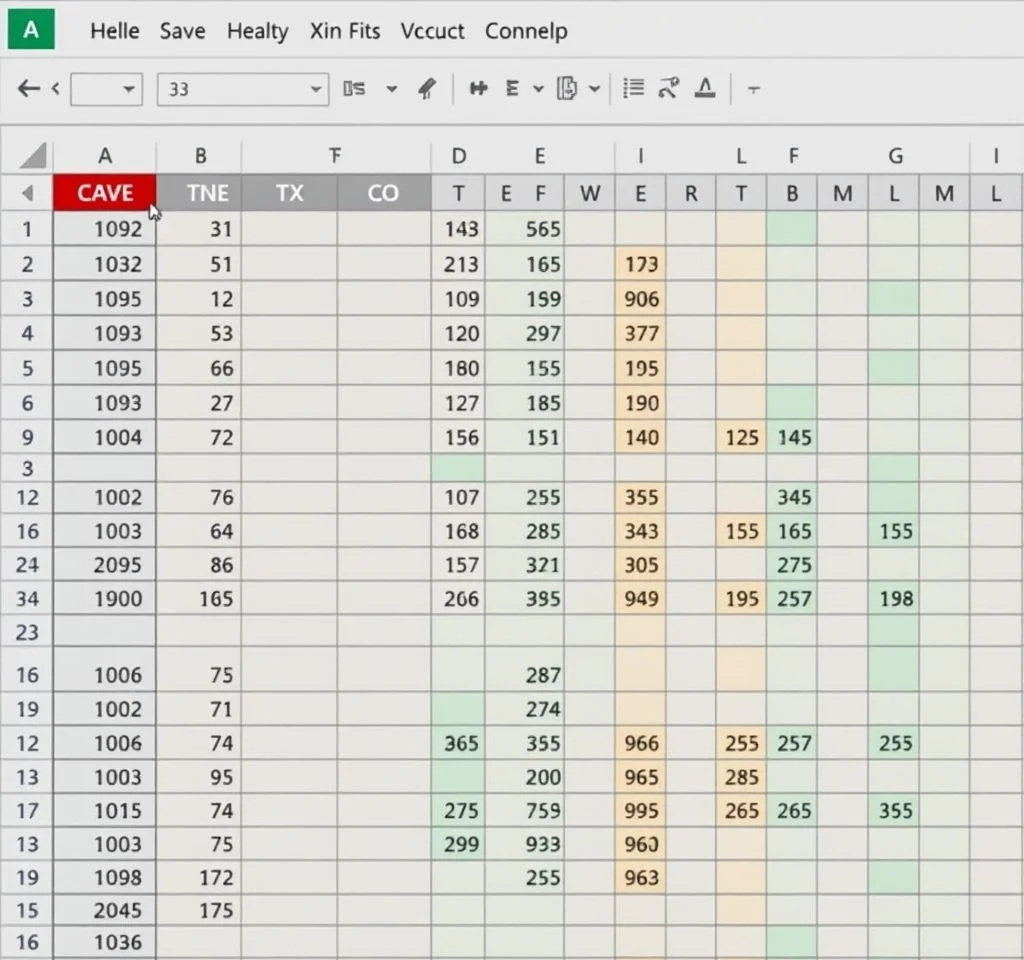
Task: Click the red CAVE header cell
Action: (105, 193)
